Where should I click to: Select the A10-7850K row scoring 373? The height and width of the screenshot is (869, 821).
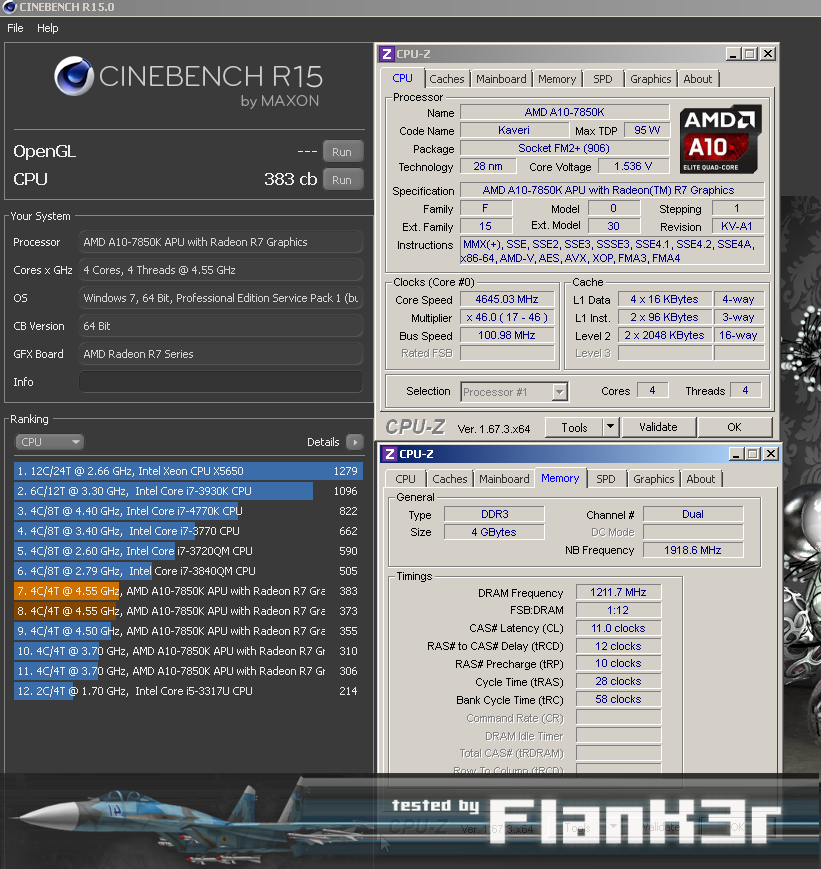click(188, 611)
